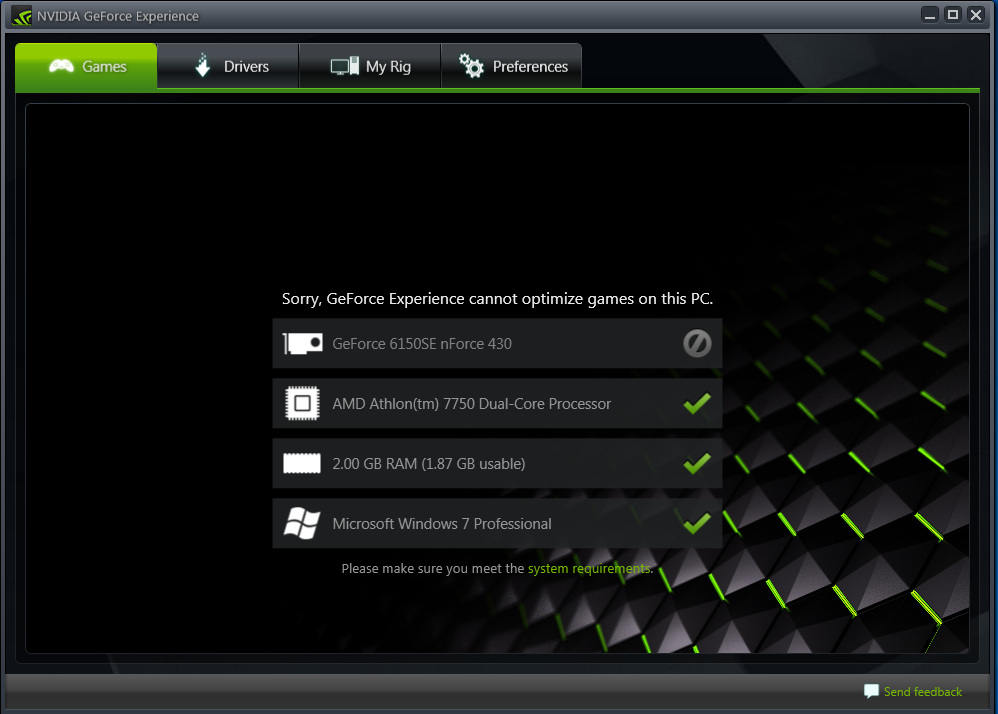Click the green checkmark on RAM row

pyautogui.click(x=697, y=463)
